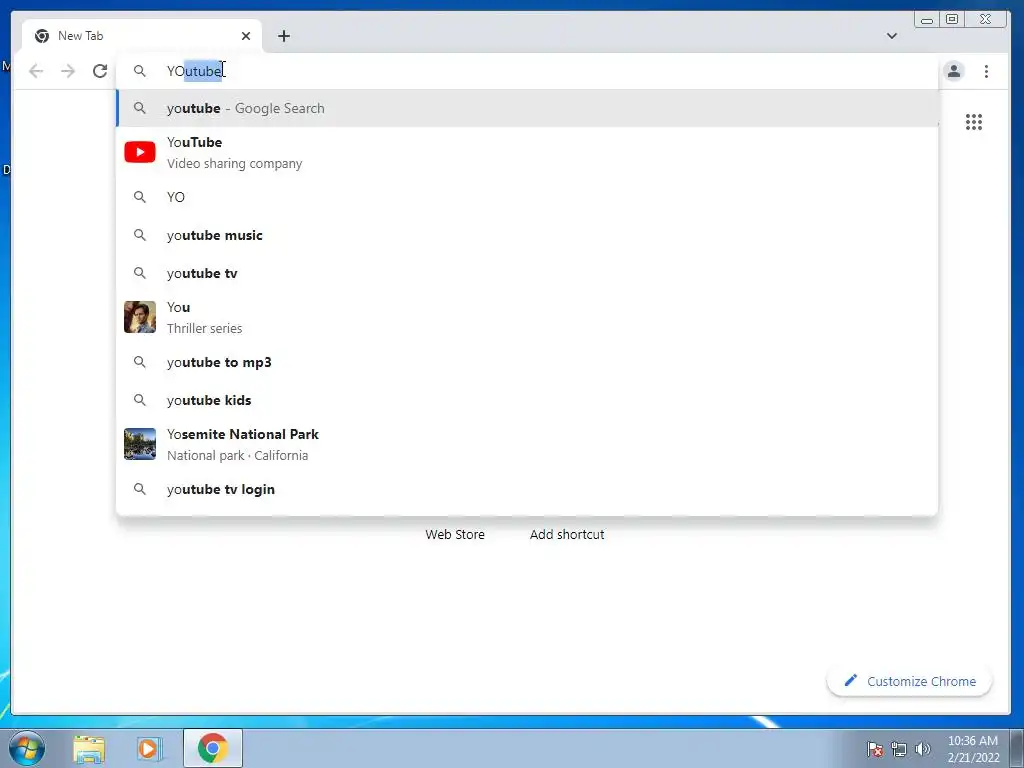Click the address bar search magnifier icon
Screen dimensions: 1024x768
[140, 71]
